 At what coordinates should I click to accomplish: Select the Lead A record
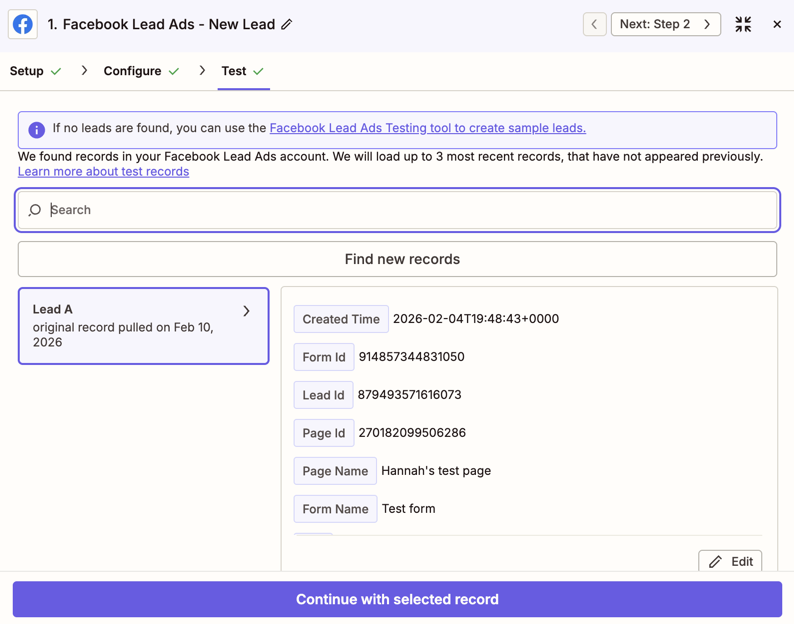[143, 326]
